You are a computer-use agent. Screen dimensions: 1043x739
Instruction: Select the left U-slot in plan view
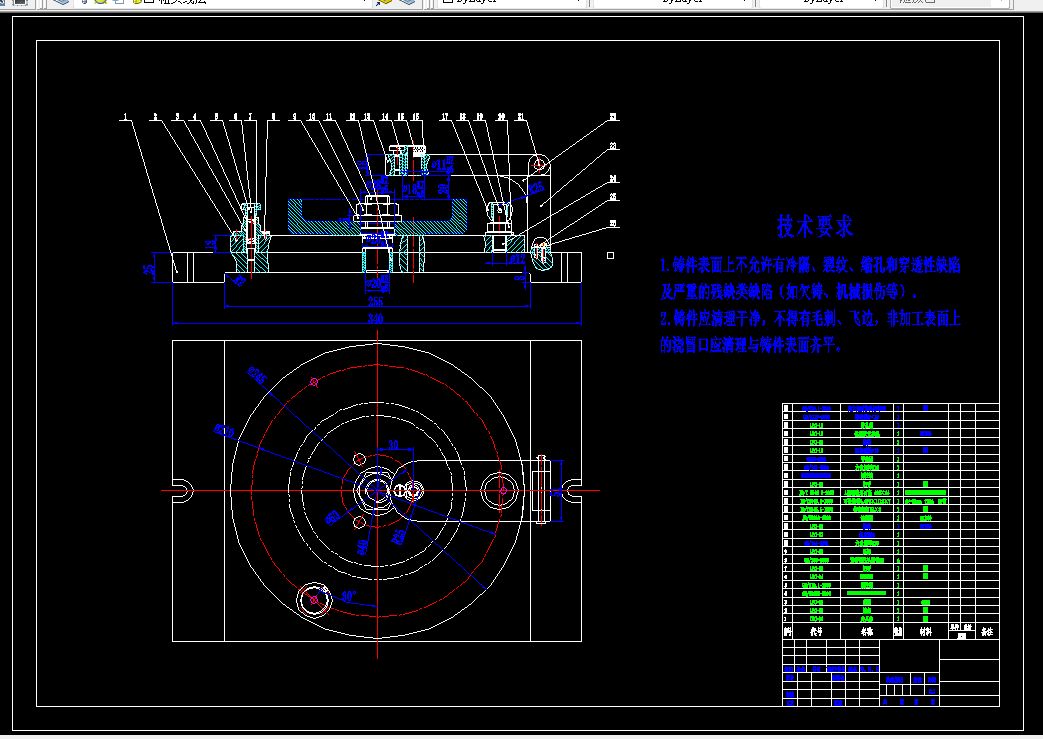tap(183, 491)
